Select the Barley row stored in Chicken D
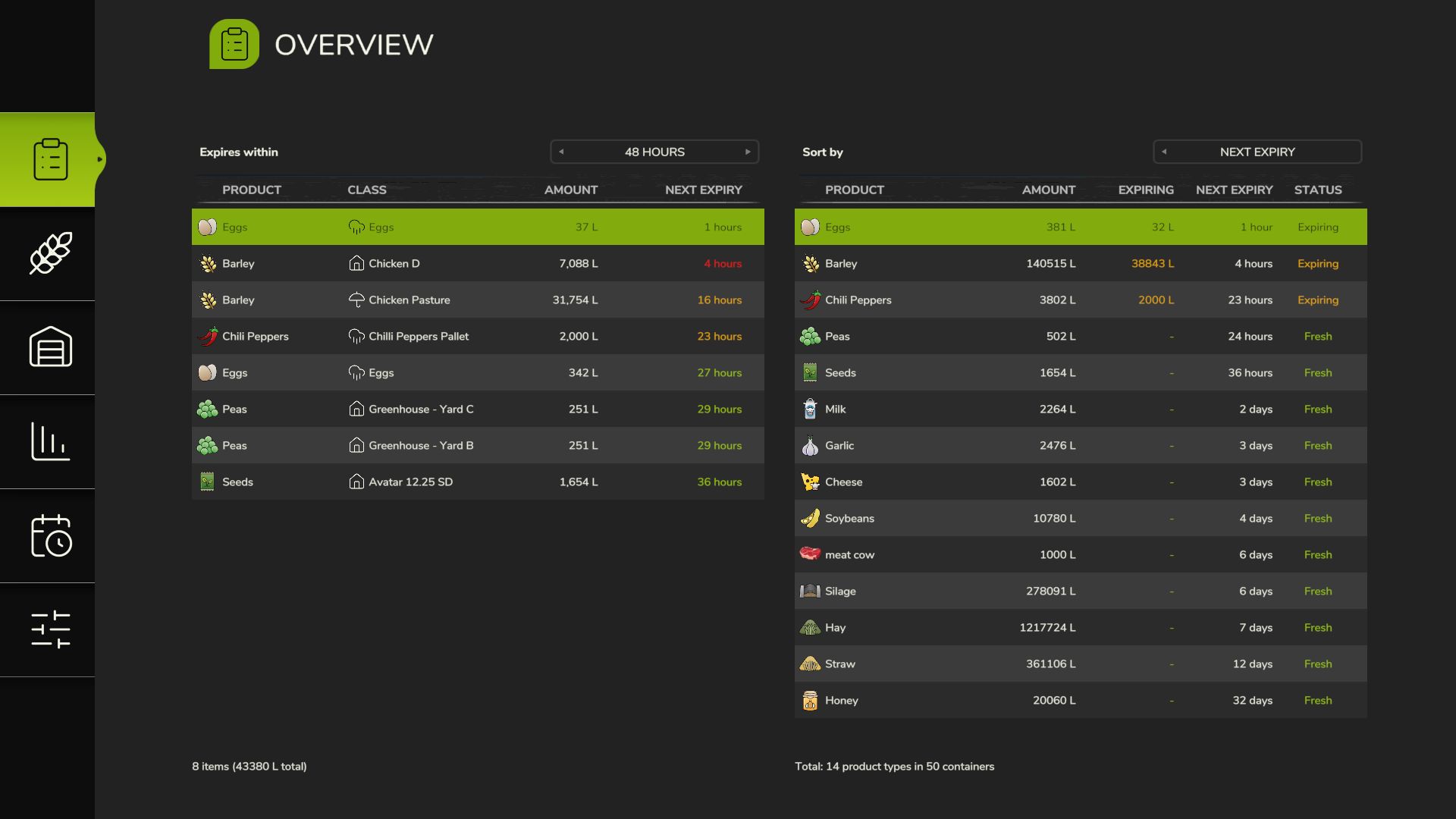 pyautogui.click(x=478, y=263)
